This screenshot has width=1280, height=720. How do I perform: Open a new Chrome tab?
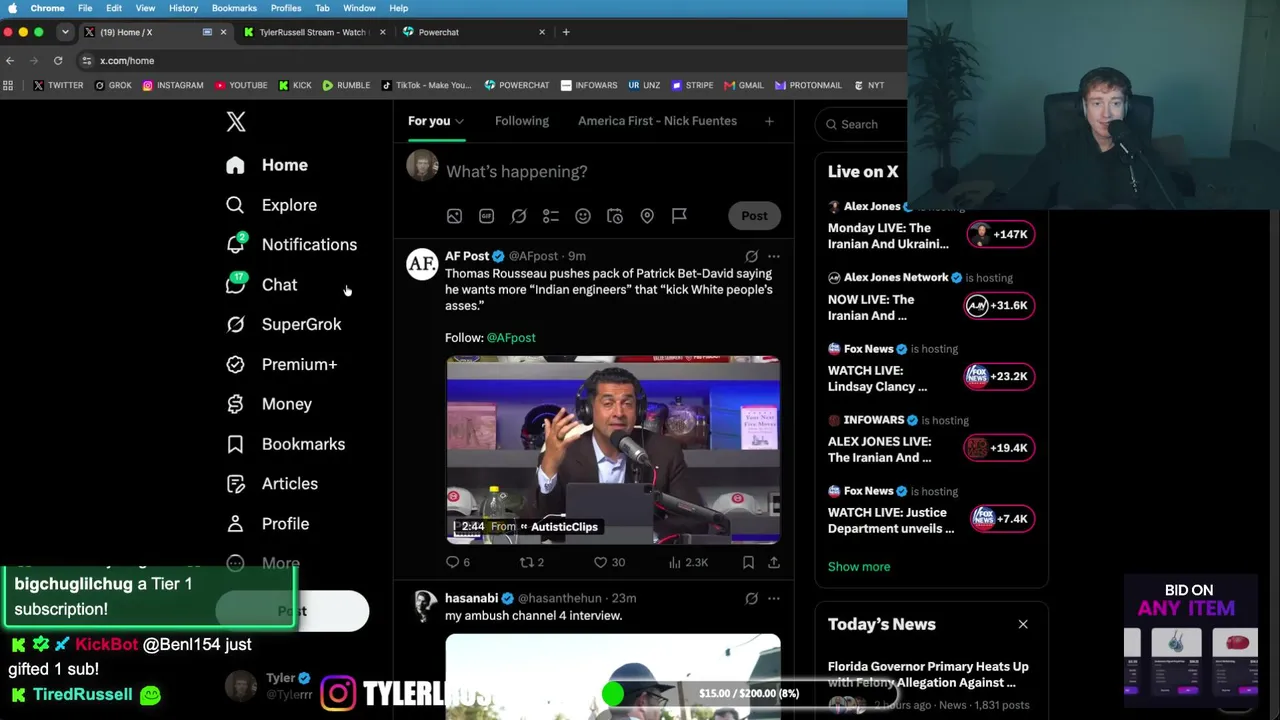point(566,32)
